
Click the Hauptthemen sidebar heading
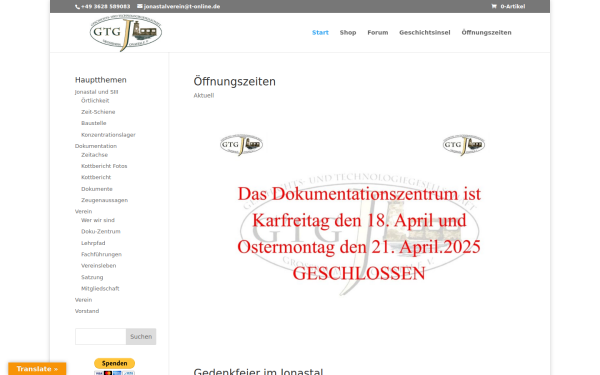[101, 80]
